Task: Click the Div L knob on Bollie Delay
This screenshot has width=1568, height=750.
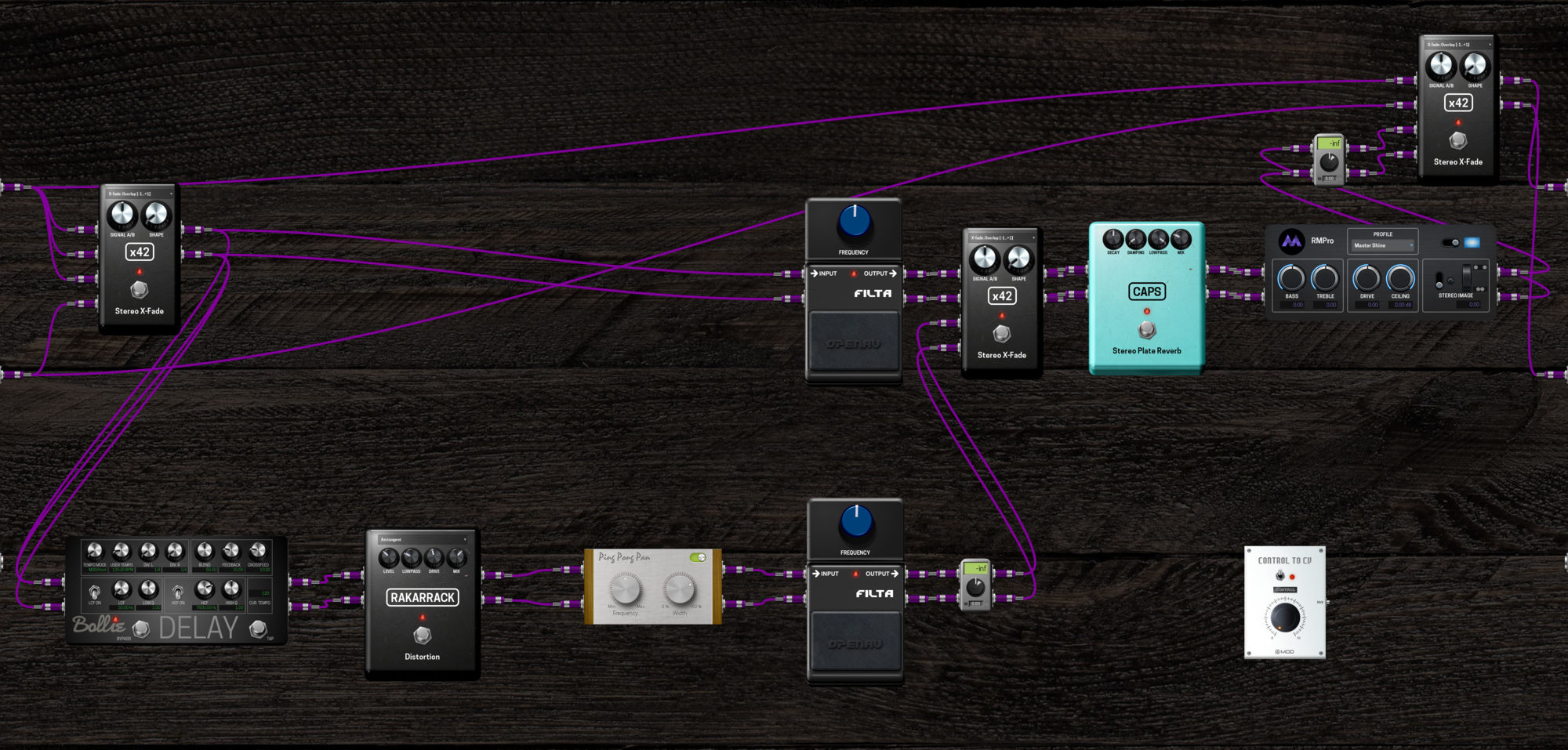Action: pos(148,551)
